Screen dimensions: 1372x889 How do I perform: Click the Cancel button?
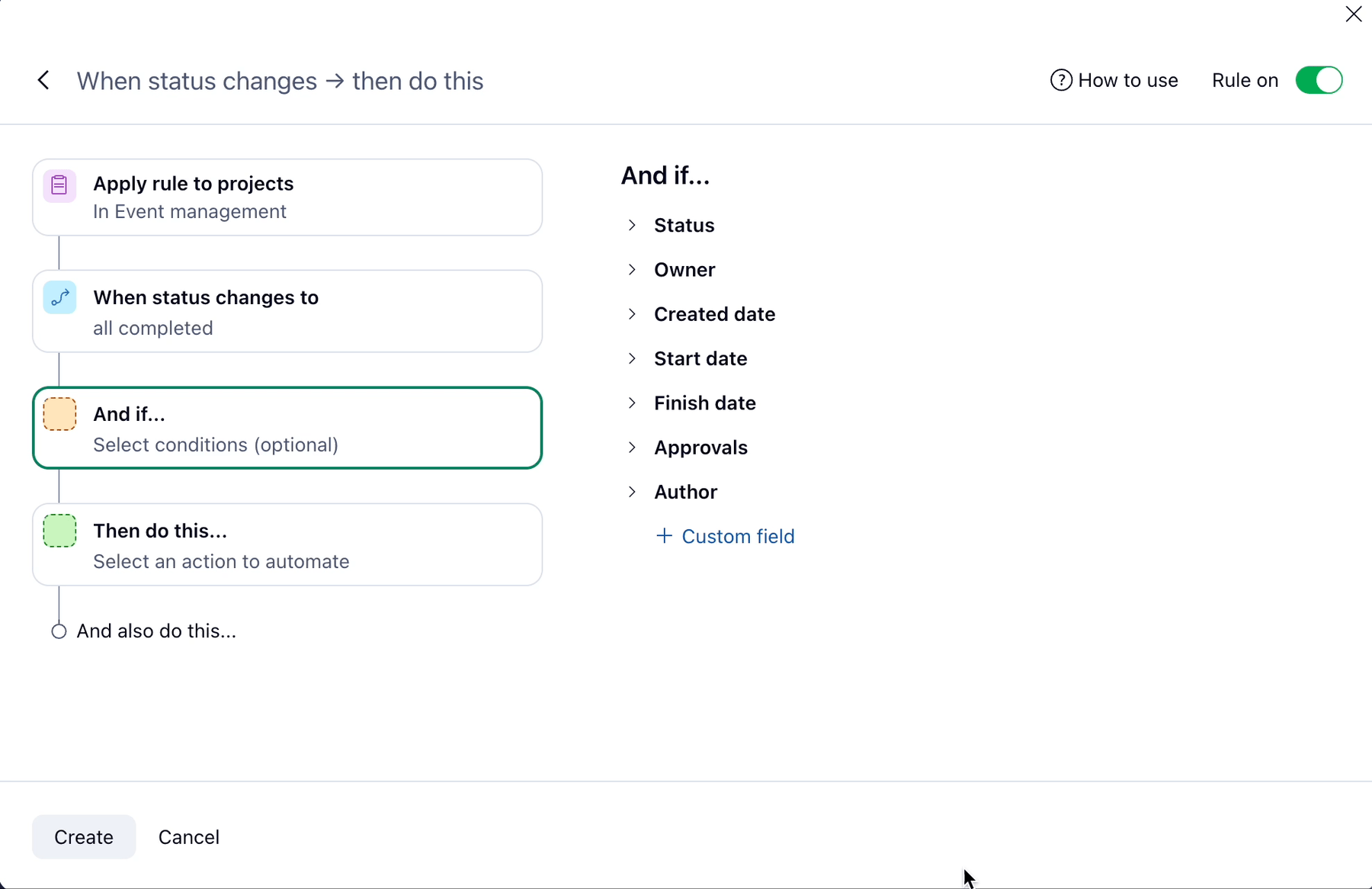point(188,837)
